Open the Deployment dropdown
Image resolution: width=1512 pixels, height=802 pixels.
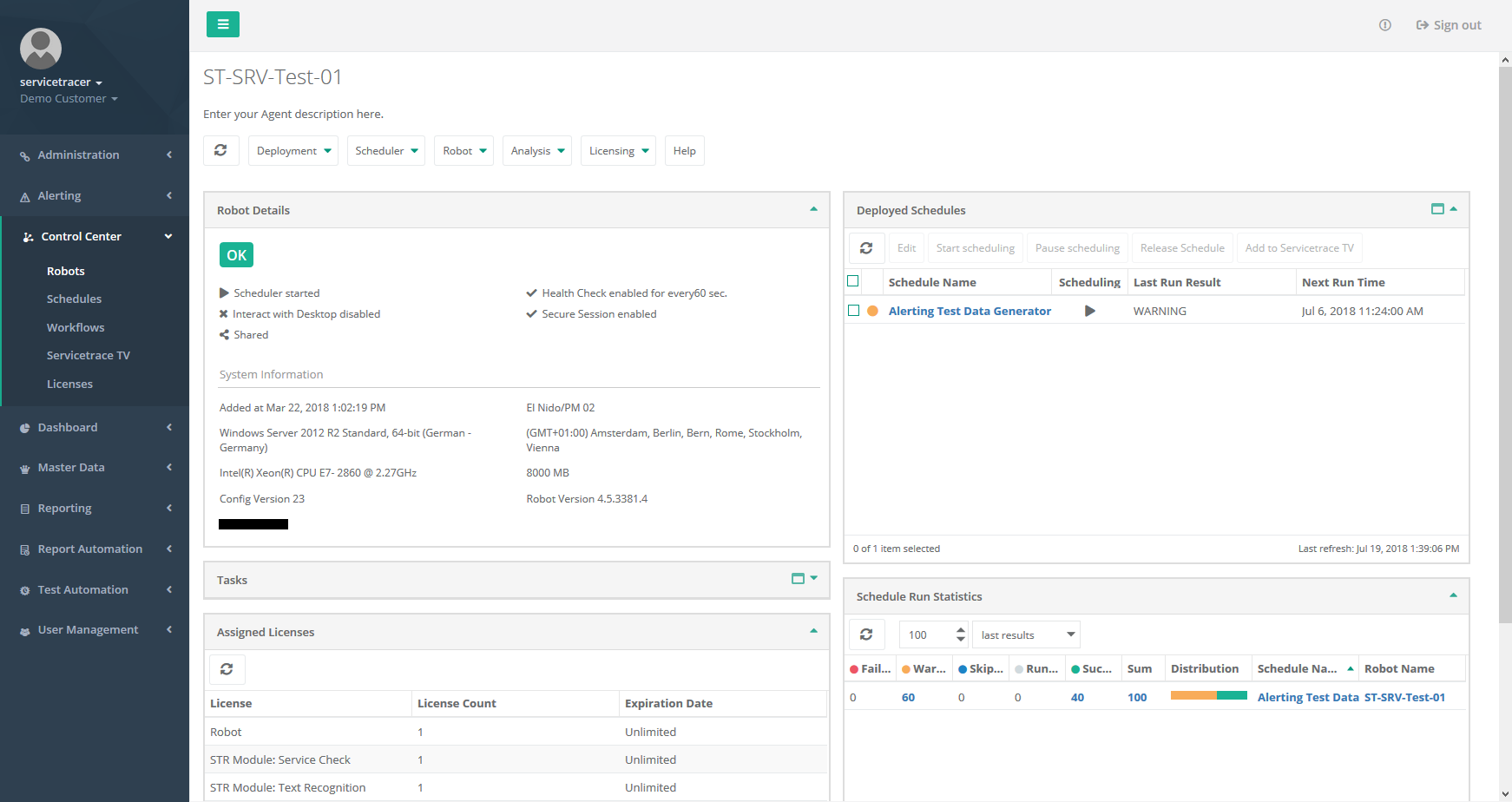(293, 150)
